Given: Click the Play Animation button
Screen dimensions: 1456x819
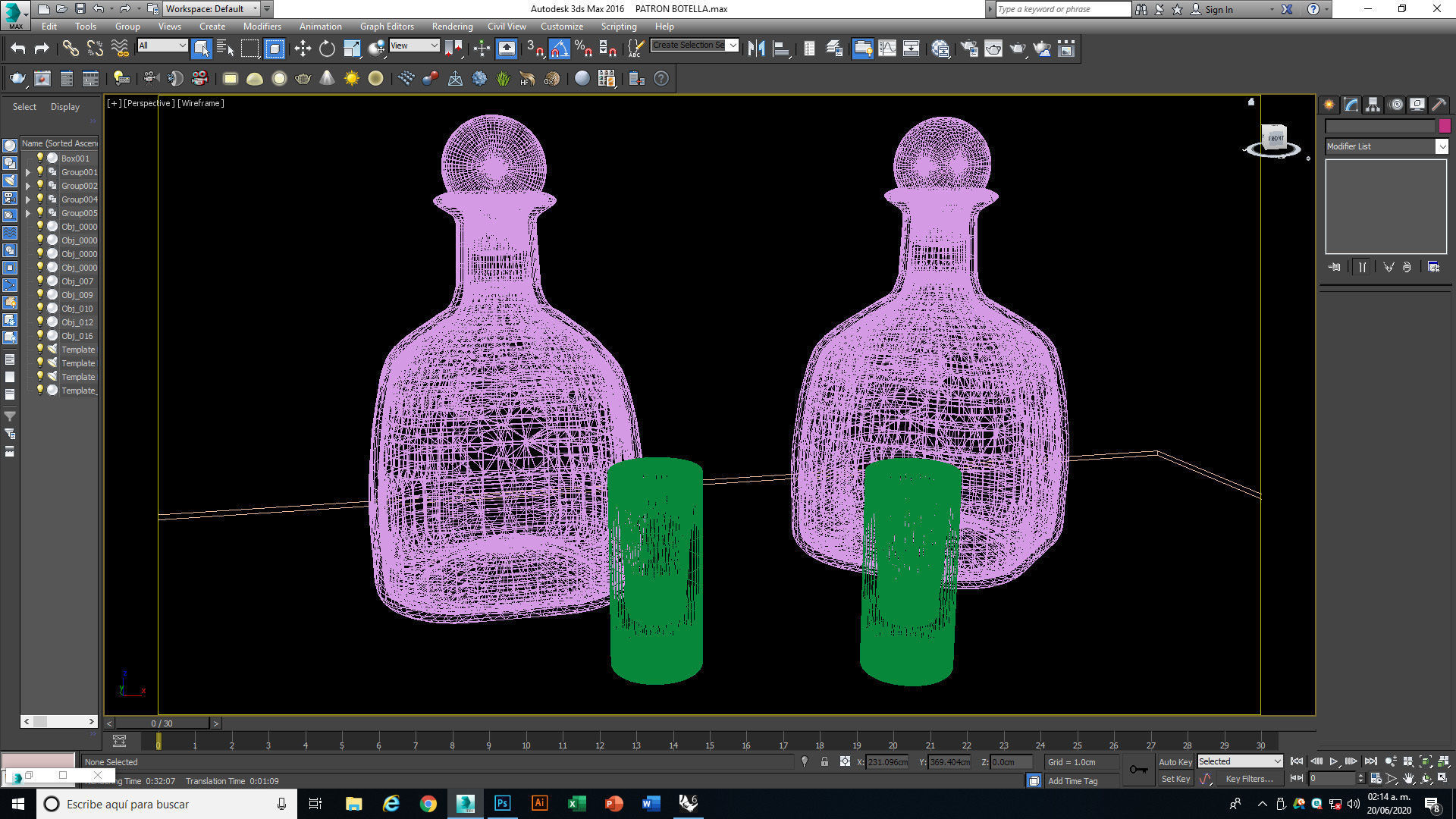Looking at the screenshot, I should pyautogui.click(x=1333, y=761).
